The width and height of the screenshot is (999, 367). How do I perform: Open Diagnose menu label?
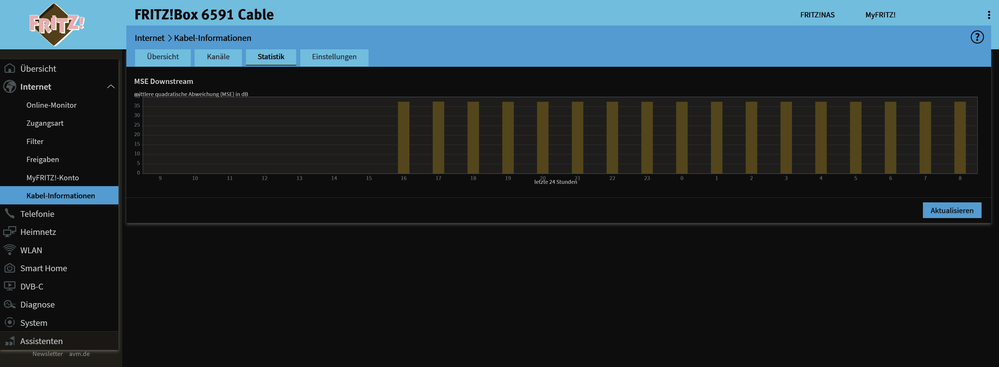37,305
